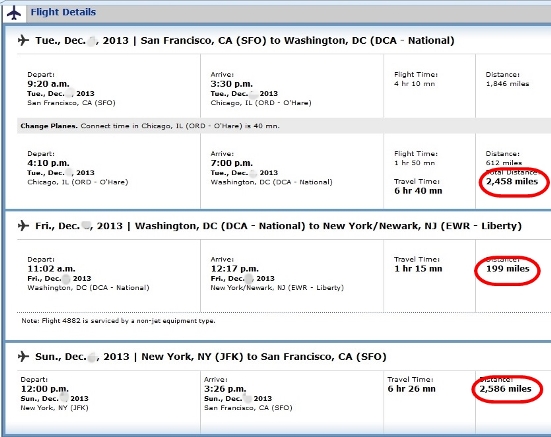Select the Tue. SFO to Washington segment heading
Screen dimensions: 551x437
point(245,41)
